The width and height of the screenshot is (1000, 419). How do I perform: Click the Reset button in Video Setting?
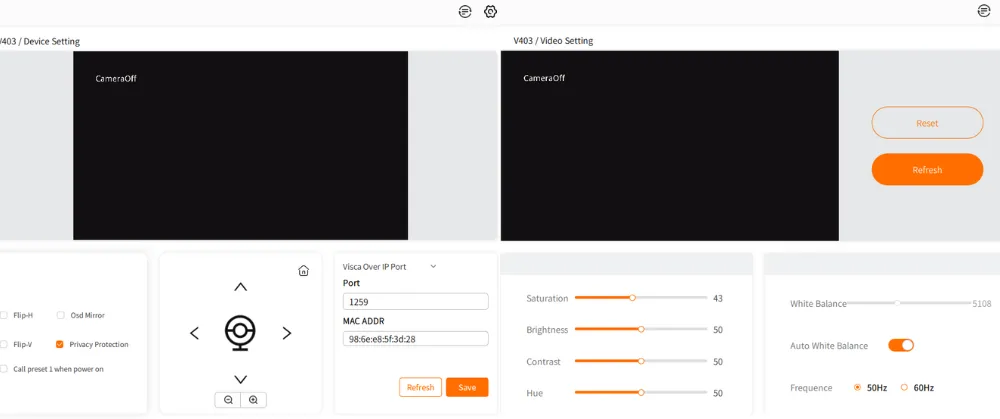[x=927, y=122]
